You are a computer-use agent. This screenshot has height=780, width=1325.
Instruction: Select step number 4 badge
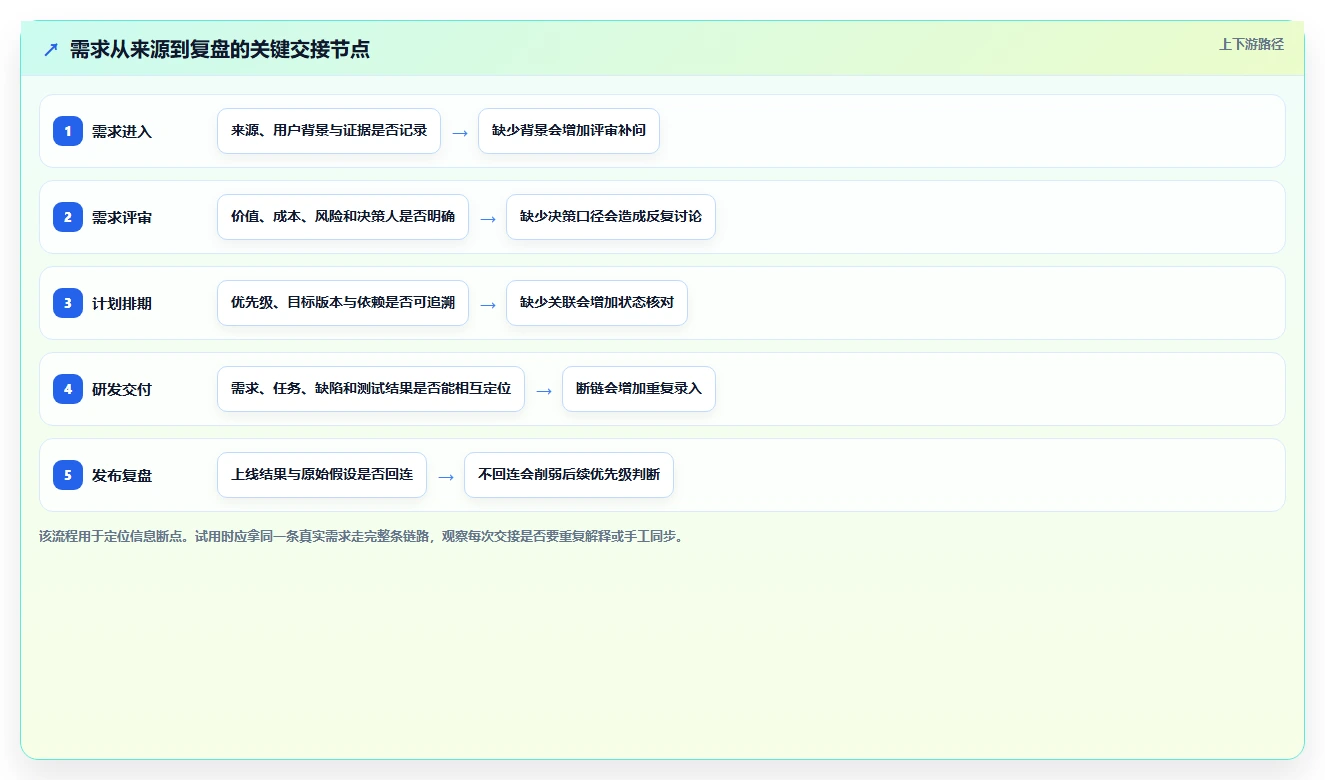[x=68, y=389]
